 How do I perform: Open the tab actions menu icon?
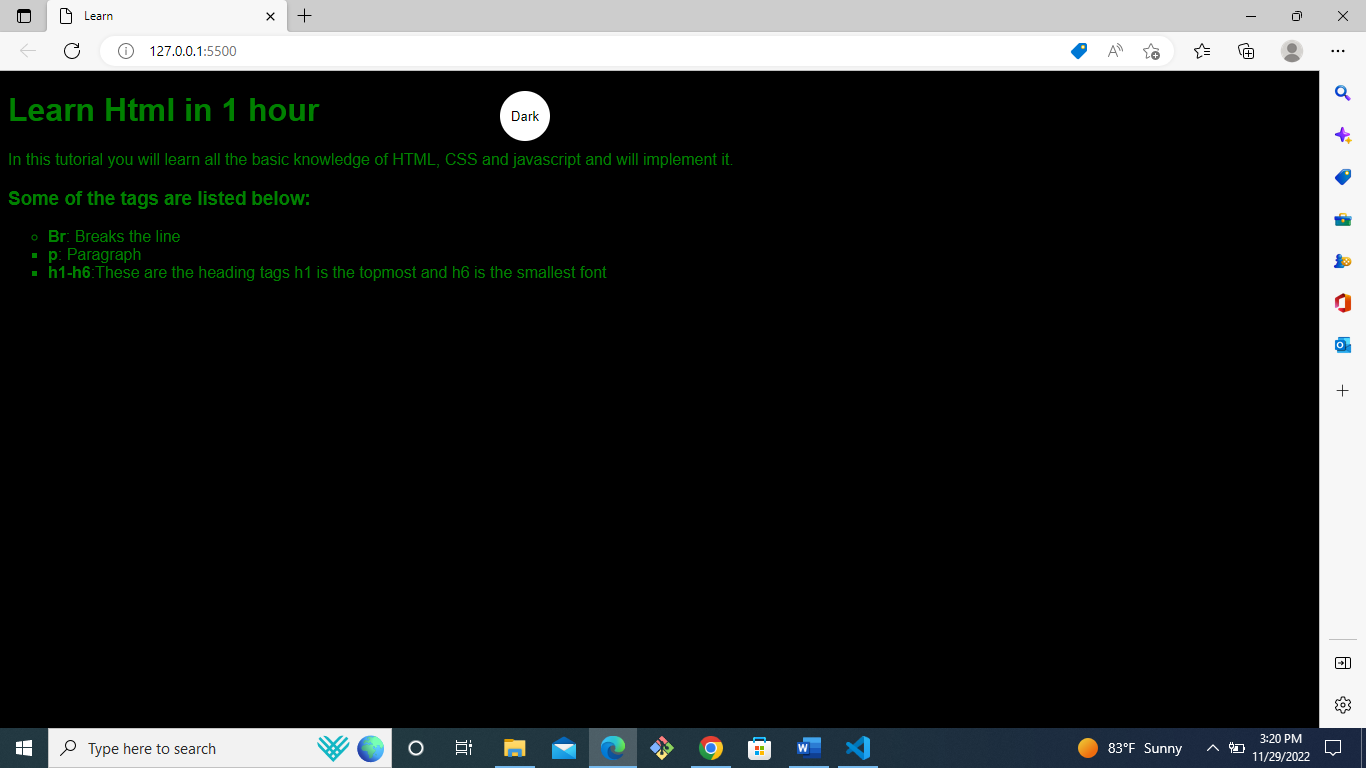point(24,16)
